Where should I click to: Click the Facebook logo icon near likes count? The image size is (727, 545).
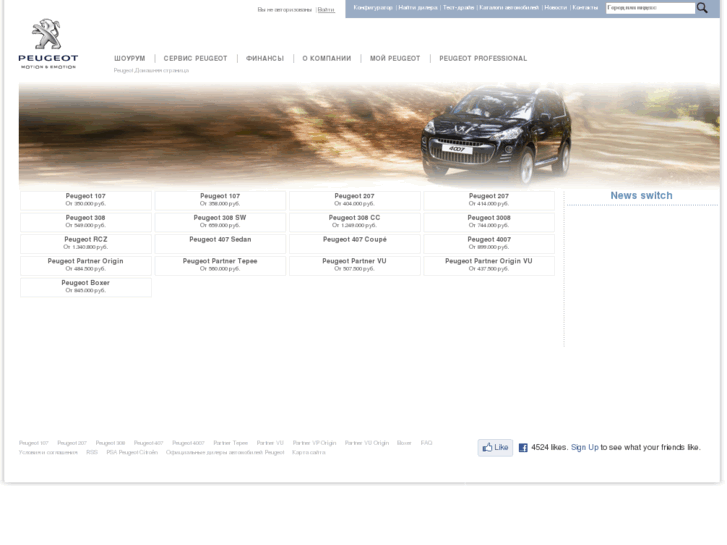coord(523,448)
